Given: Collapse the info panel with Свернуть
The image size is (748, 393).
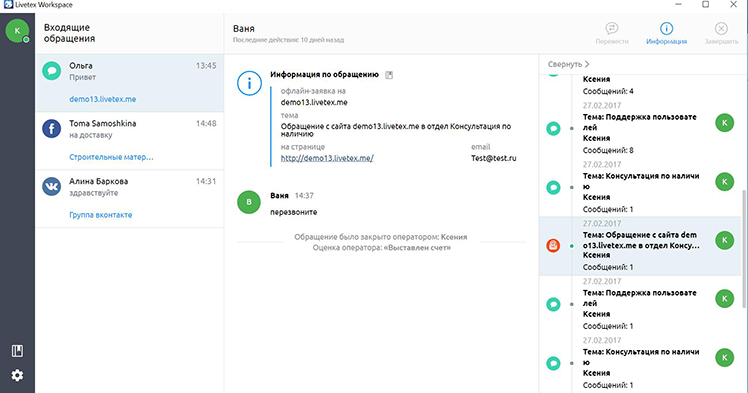Looking at the screenshot, I should (569, 64).
